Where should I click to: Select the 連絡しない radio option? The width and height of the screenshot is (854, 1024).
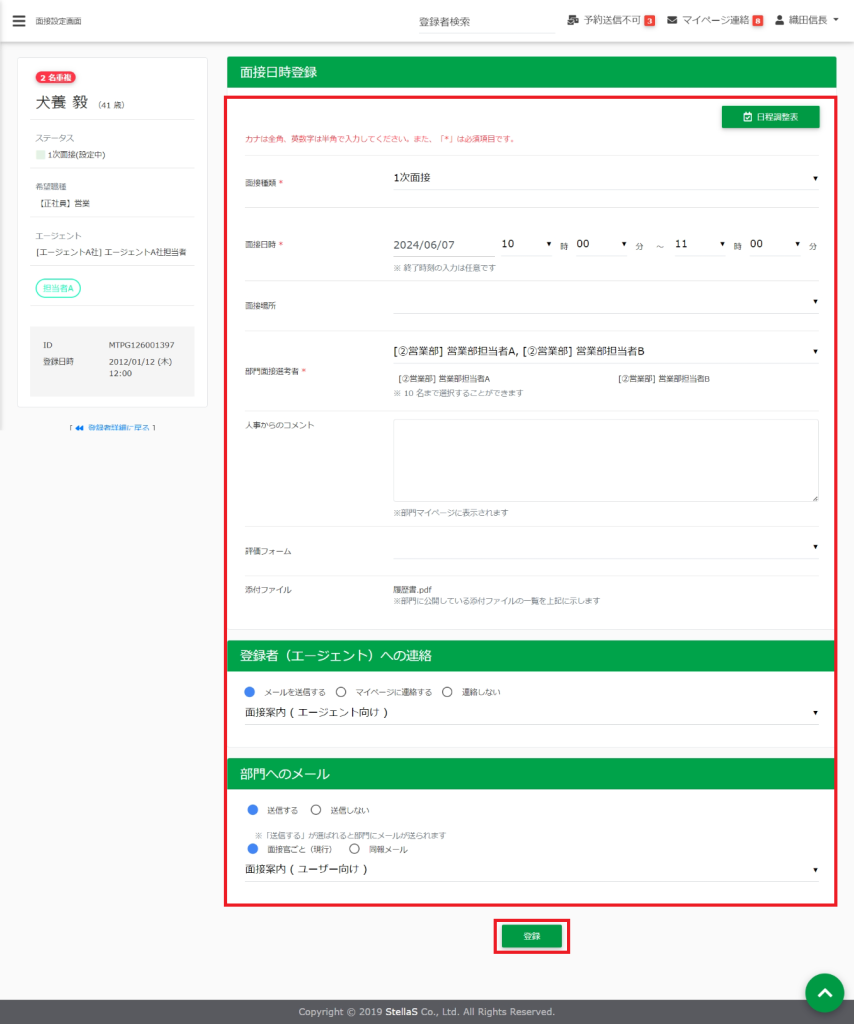point(447,691)
